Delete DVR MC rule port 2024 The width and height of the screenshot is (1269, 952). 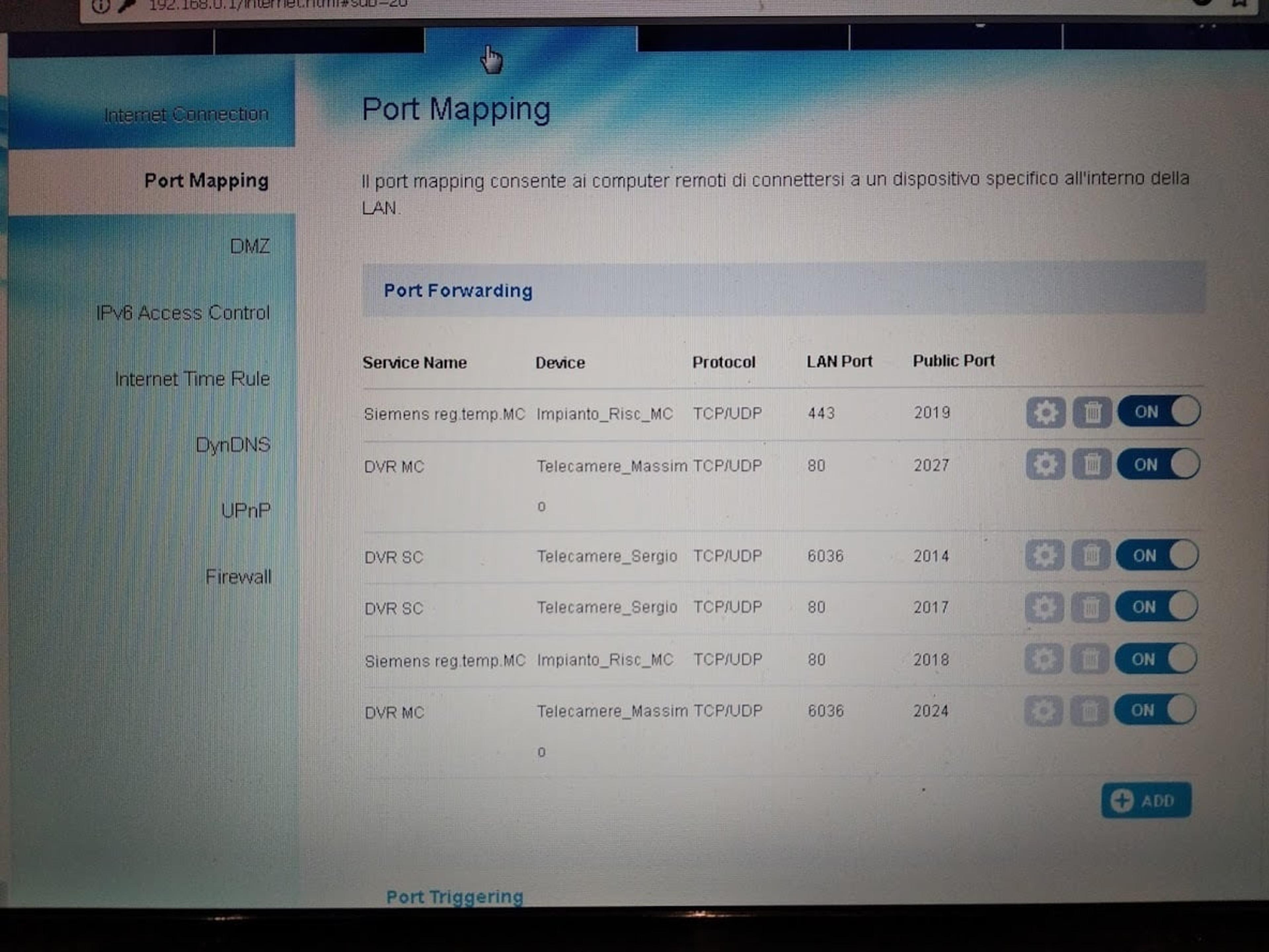1090,711
